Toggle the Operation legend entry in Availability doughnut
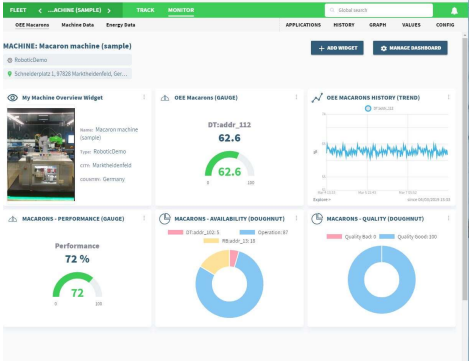 pos(264,233)
